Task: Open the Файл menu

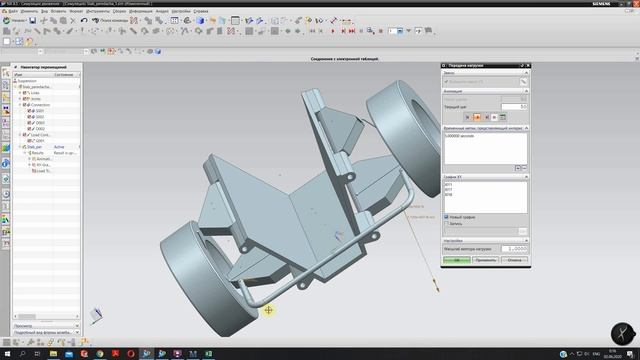Action: coord(13,11)
